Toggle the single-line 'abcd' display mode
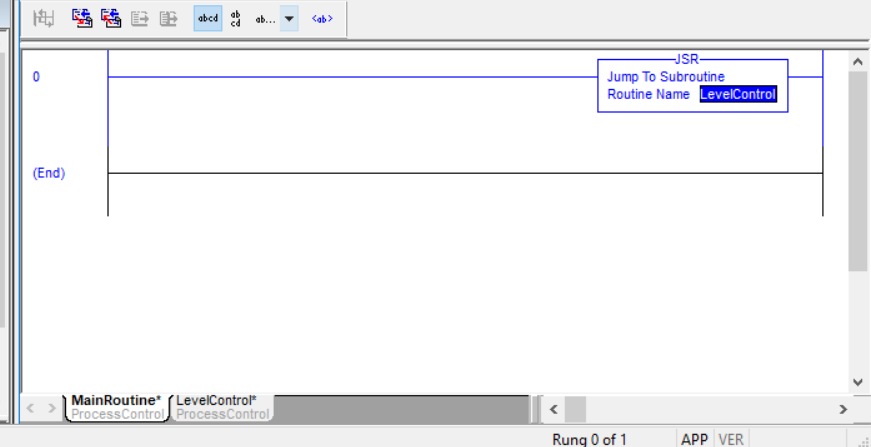 (208, 18)
